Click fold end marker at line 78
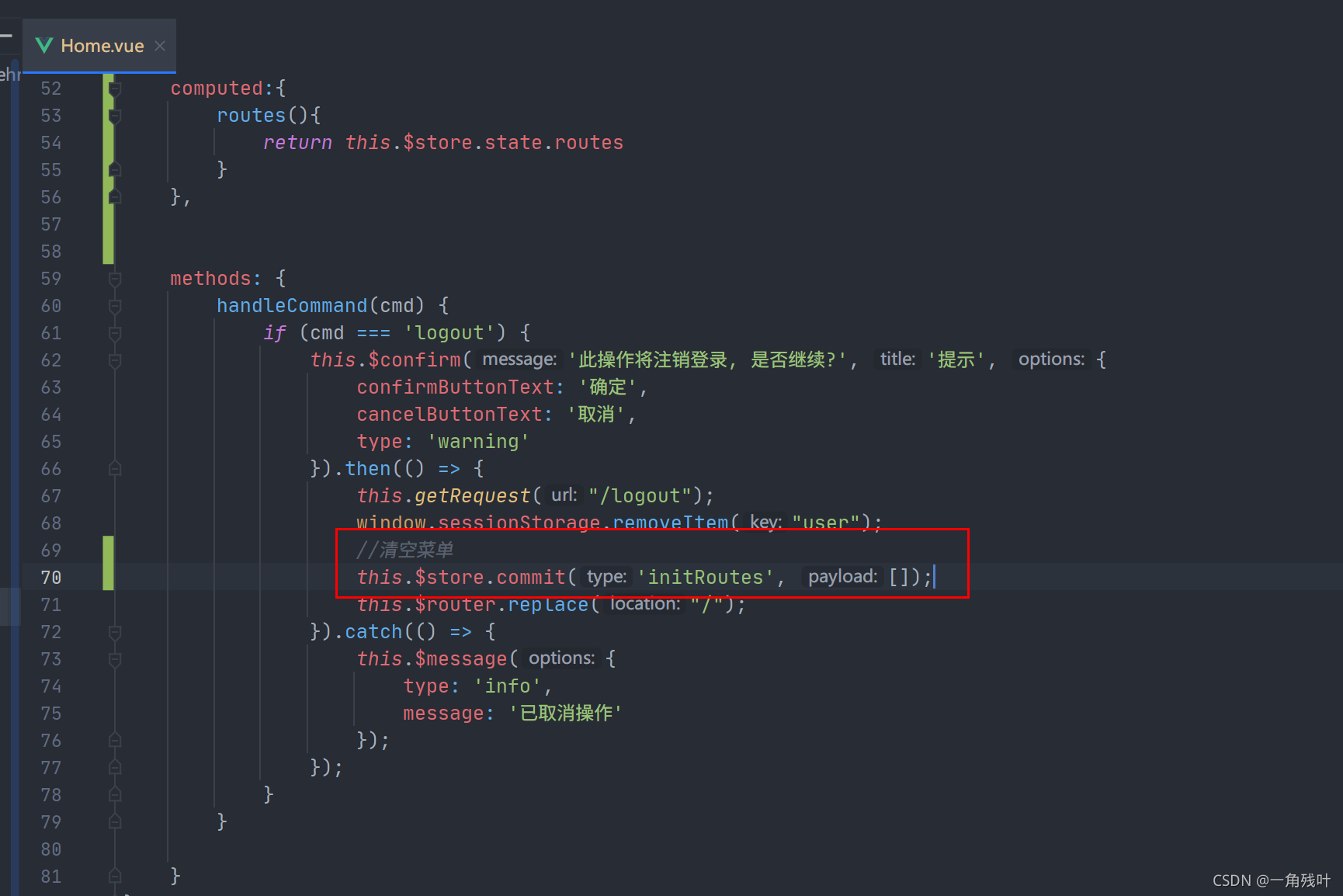This screenshot has width=1343, height=896. 115,795
